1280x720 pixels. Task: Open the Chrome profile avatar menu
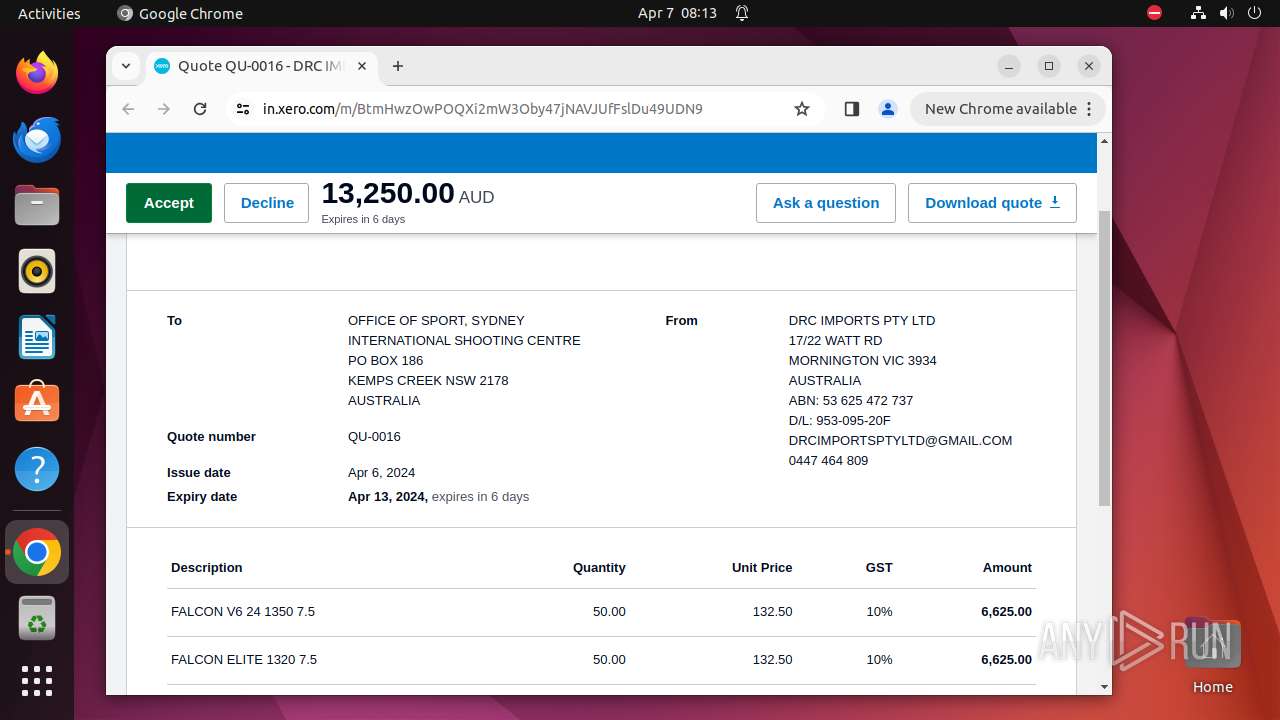point(888,109)
